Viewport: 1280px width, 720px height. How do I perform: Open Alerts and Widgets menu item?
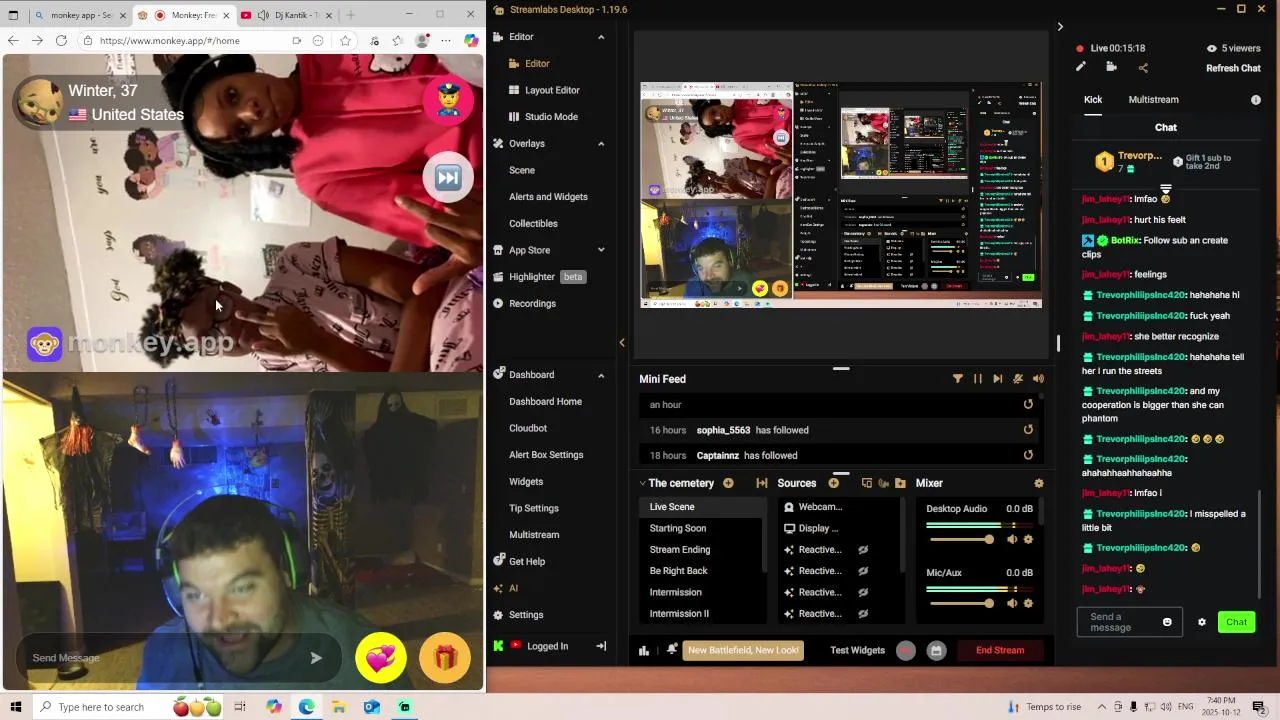pyautogui.click(x=548, y=197)
